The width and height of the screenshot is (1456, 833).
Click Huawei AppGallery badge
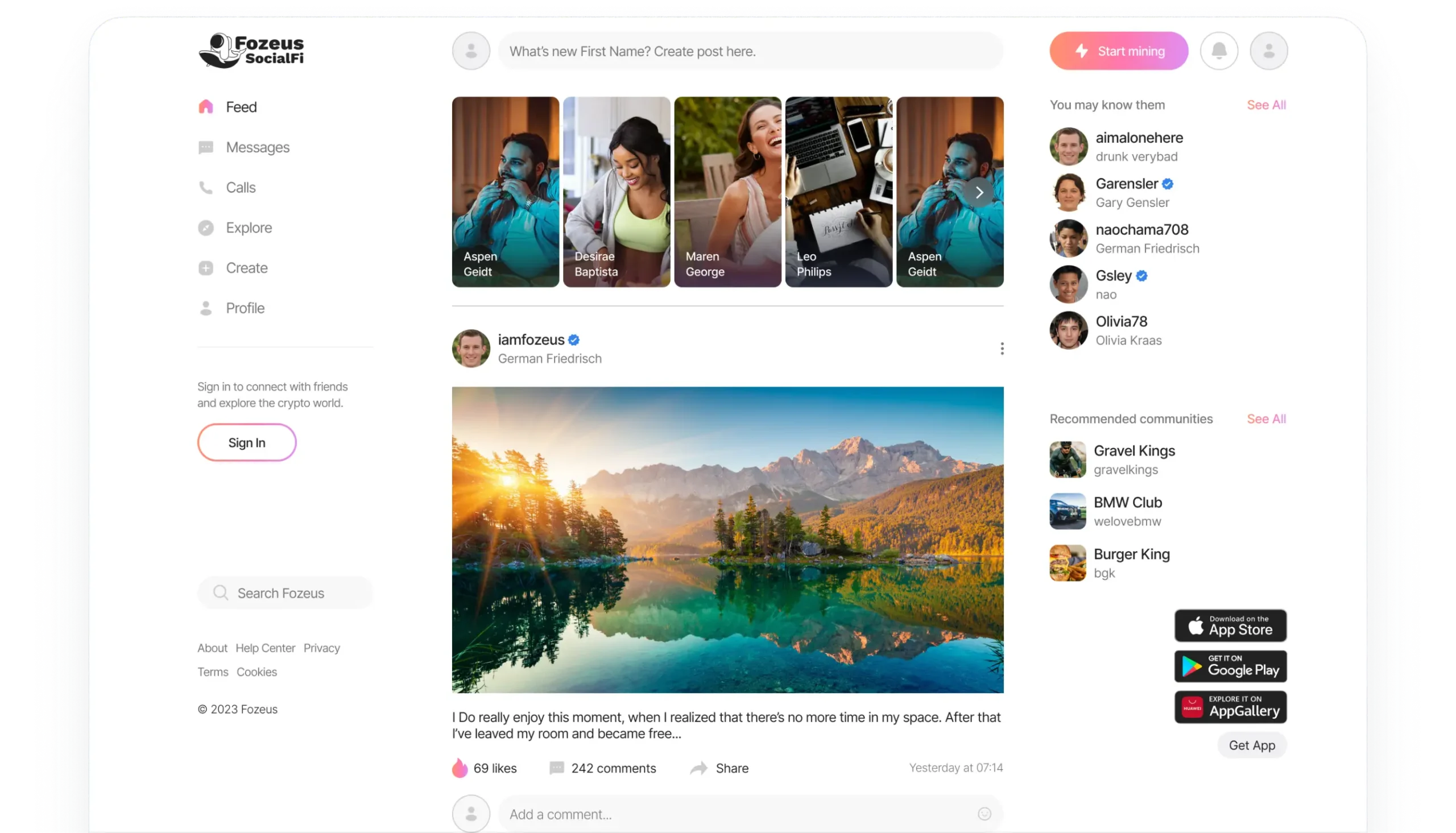[x=1230, y=707]
